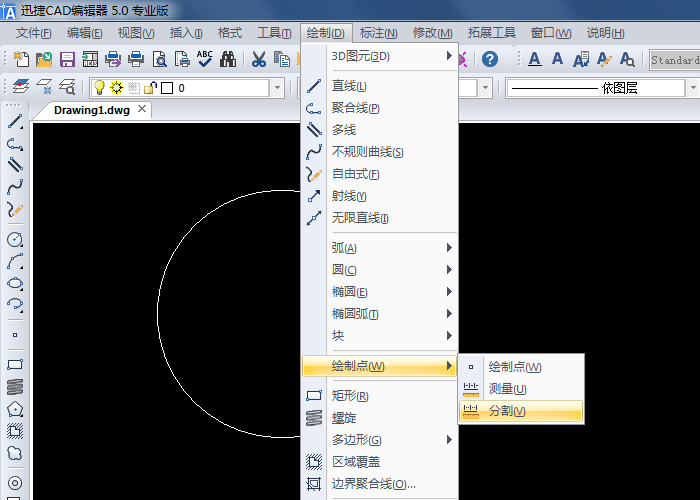Toggle the layer lightbulb on/off icon

tap(99, 88)
